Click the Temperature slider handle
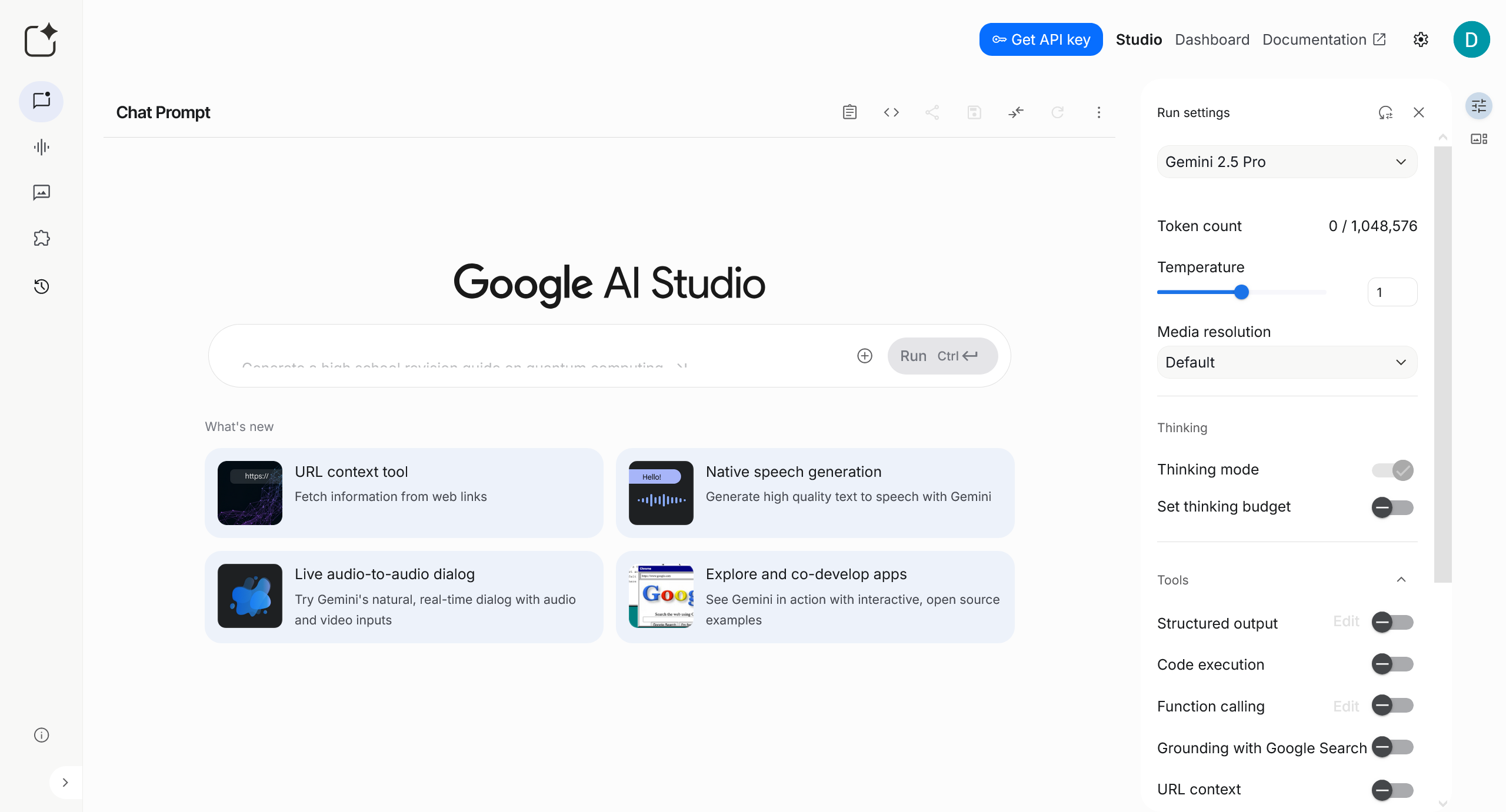 click(1241, 292)
